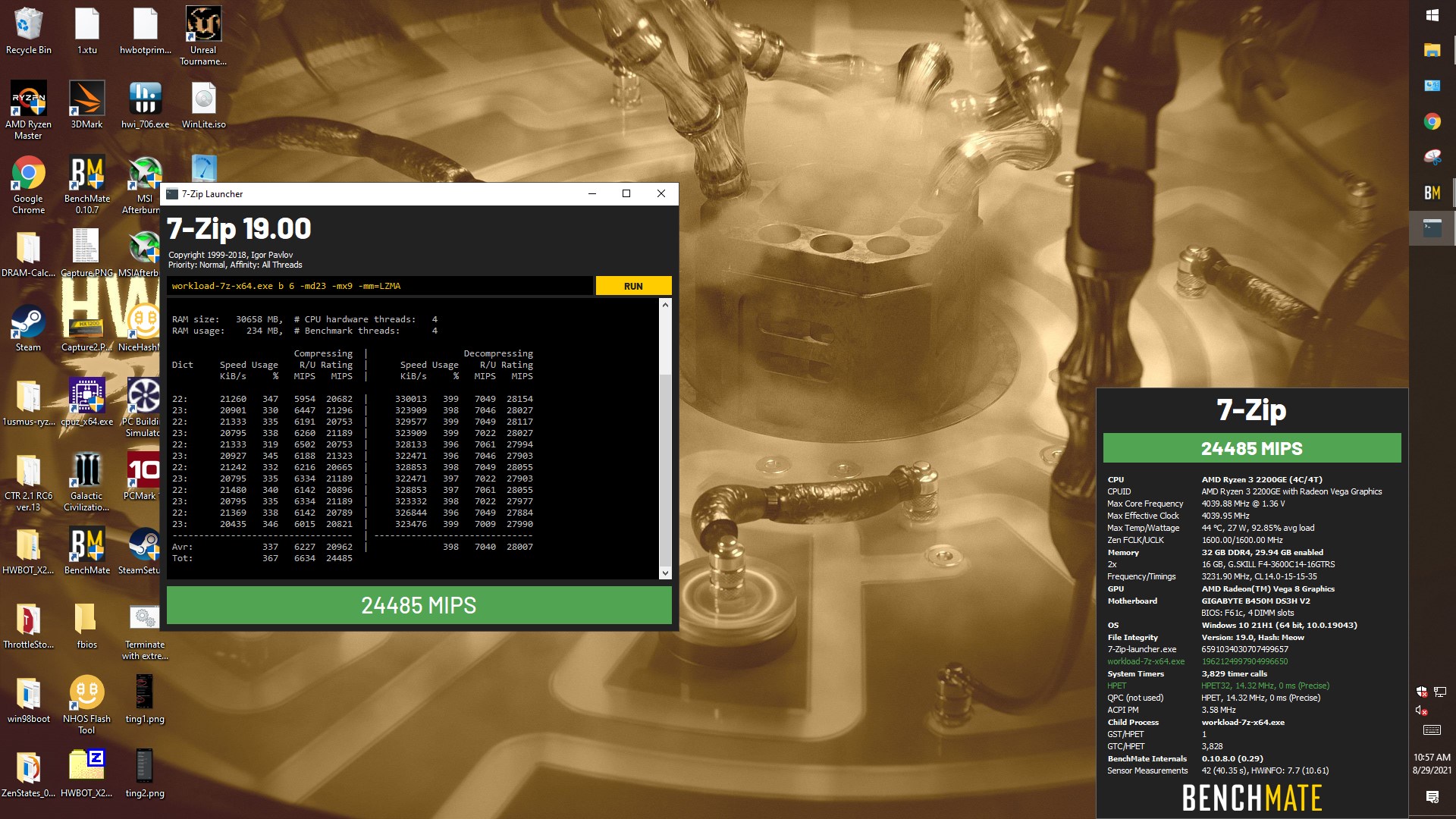The width and height of the screenshot is (1456, 819).
Task: Open Chrome from the taskbar
Action: pos(1432,121)
